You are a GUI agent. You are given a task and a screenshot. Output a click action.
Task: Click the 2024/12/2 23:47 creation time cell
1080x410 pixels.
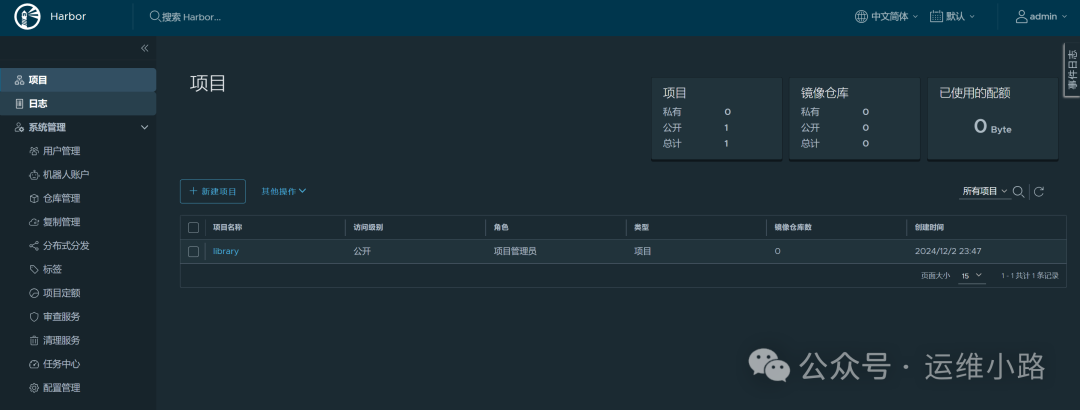click(948, 252)
